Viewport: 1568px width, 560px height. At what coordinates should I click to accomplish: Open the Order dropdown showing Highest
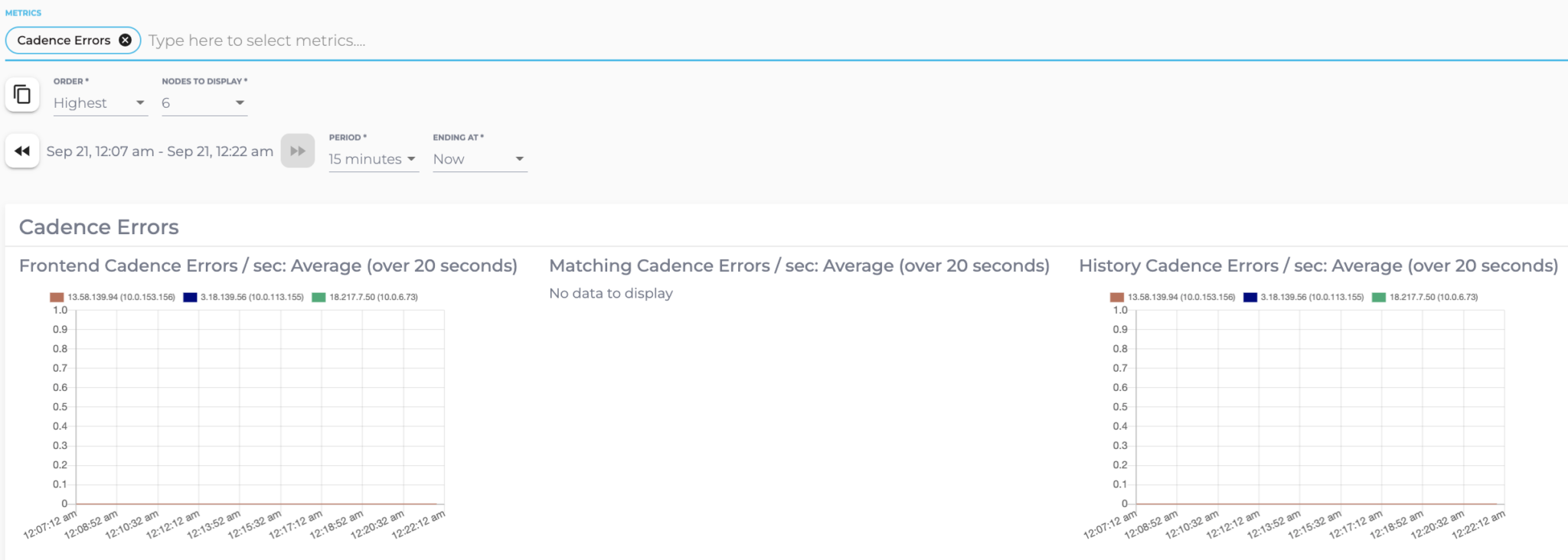[92, 102]
